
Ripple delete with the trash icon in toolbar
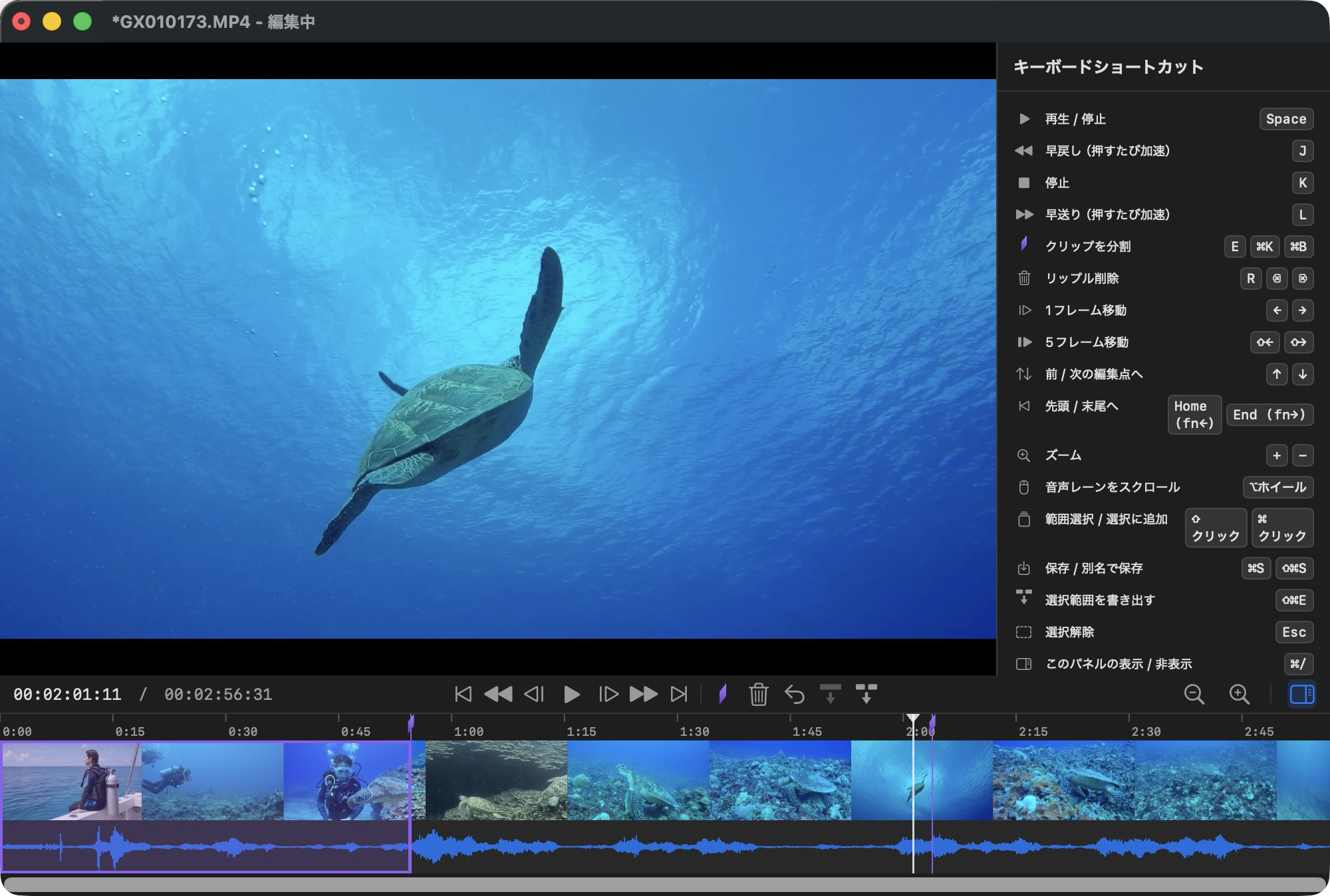(758, 694)
